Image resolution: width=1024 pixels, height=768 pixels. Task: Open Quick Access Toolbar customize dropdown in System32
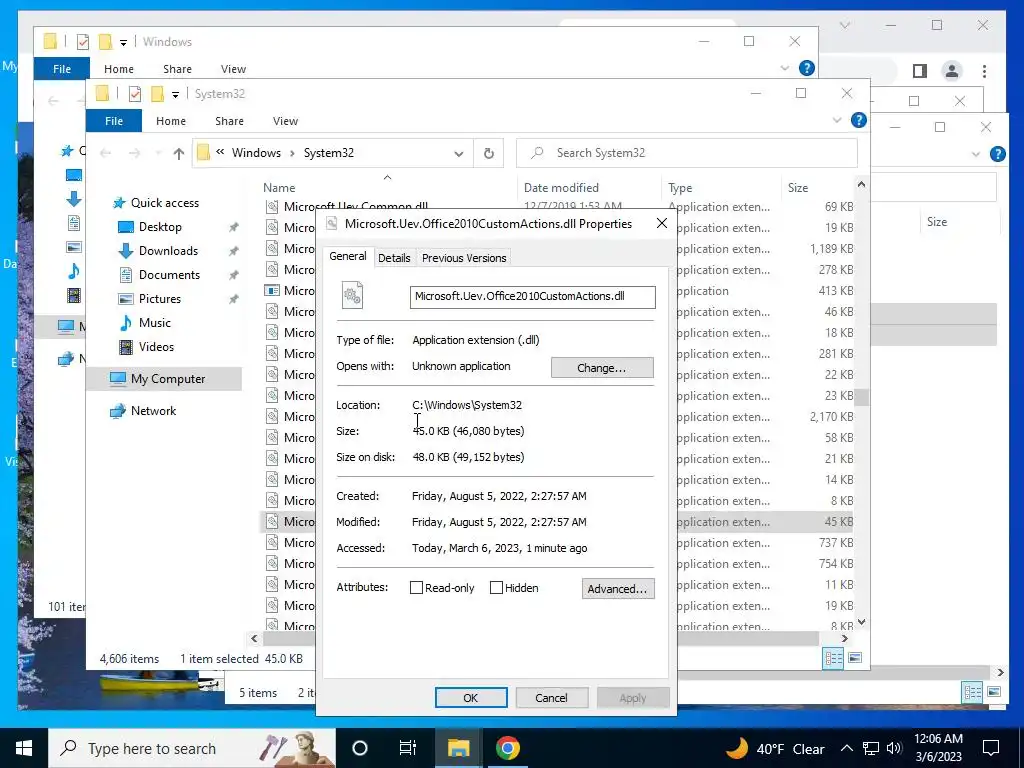click(175, 95)
